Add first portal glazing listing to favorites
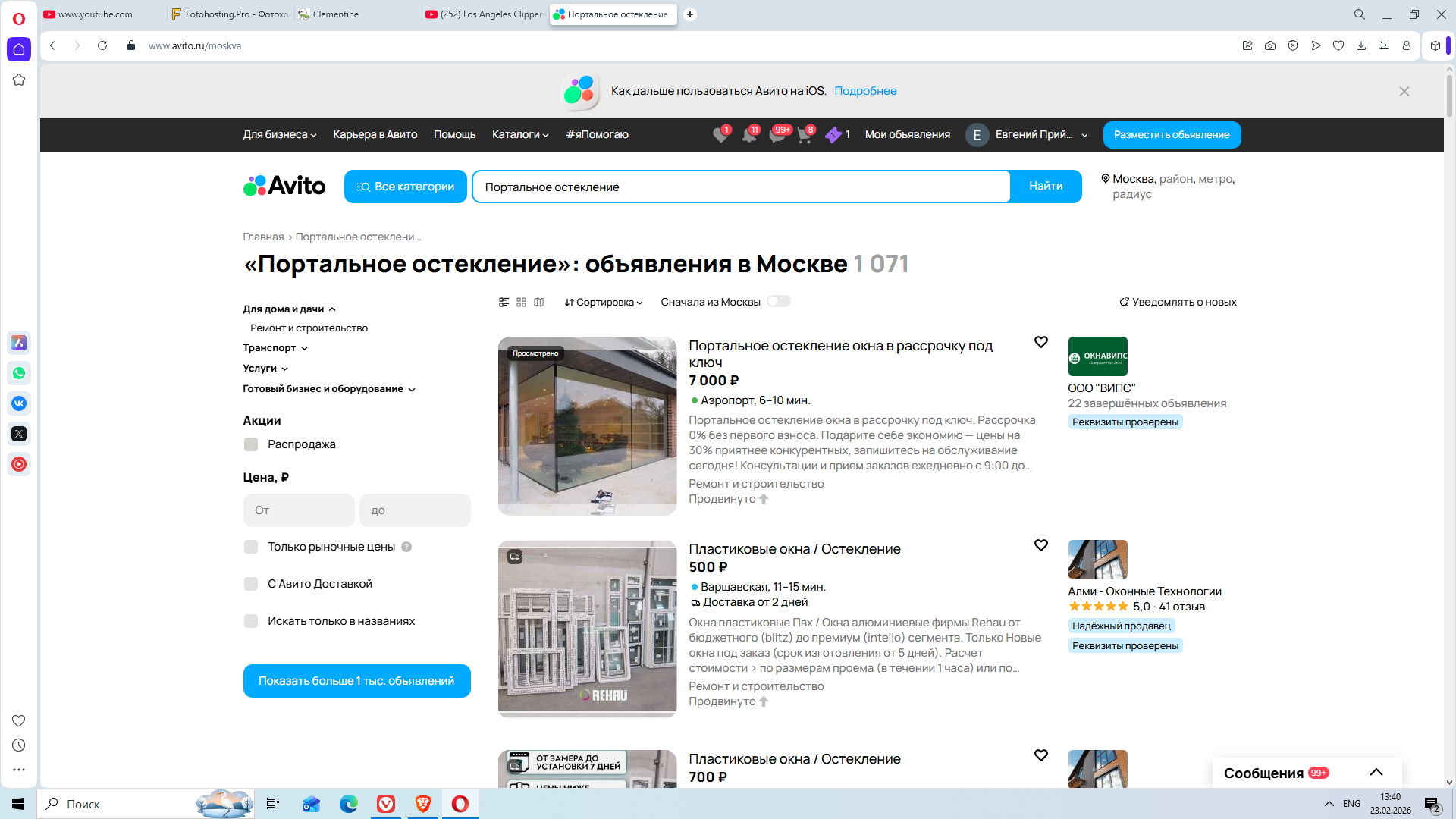1456x819 pixels. 1040,342
